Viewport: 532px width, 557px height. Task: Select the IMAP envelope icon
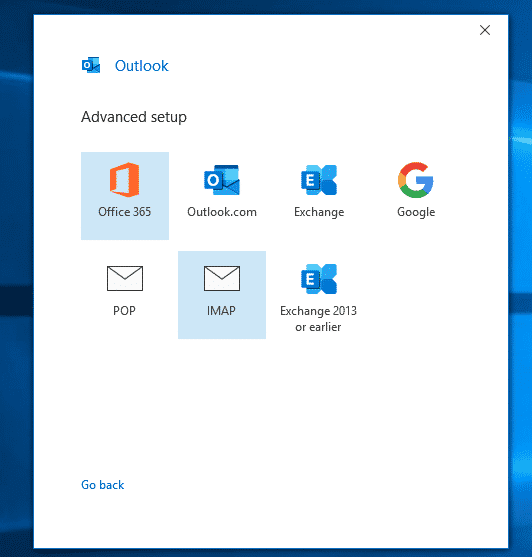[x=222, y=278]
